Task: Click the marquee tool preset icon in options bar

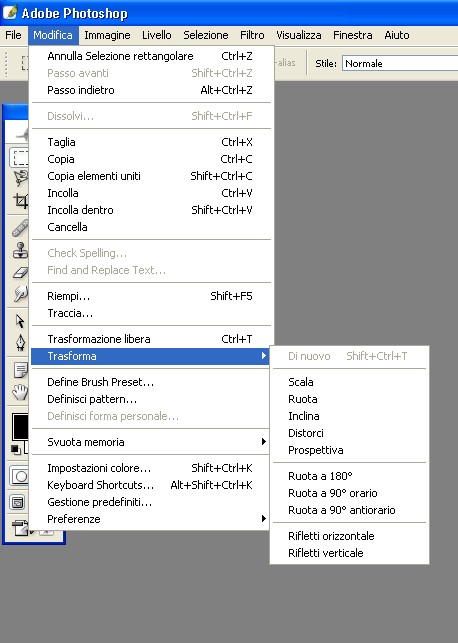Action: 25,63
